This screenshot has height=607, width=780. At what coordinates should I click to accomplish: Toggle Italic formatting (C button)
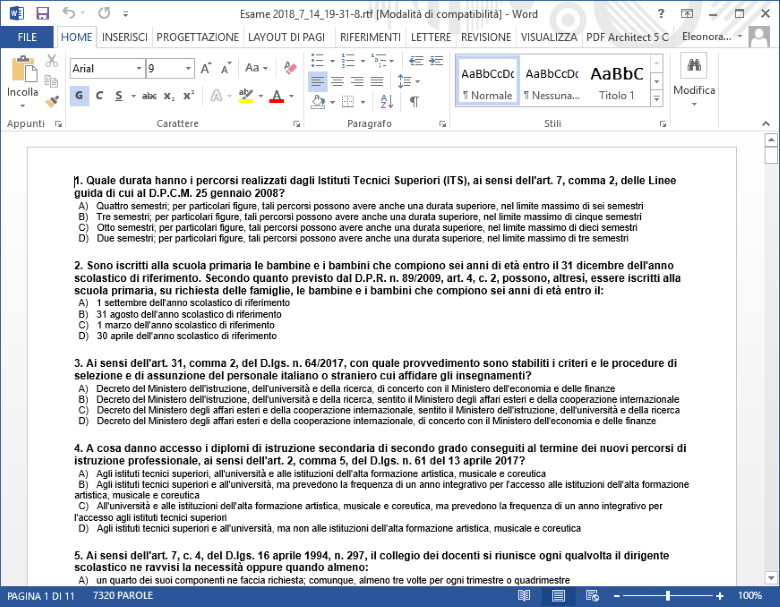click(x=101, y=96)
